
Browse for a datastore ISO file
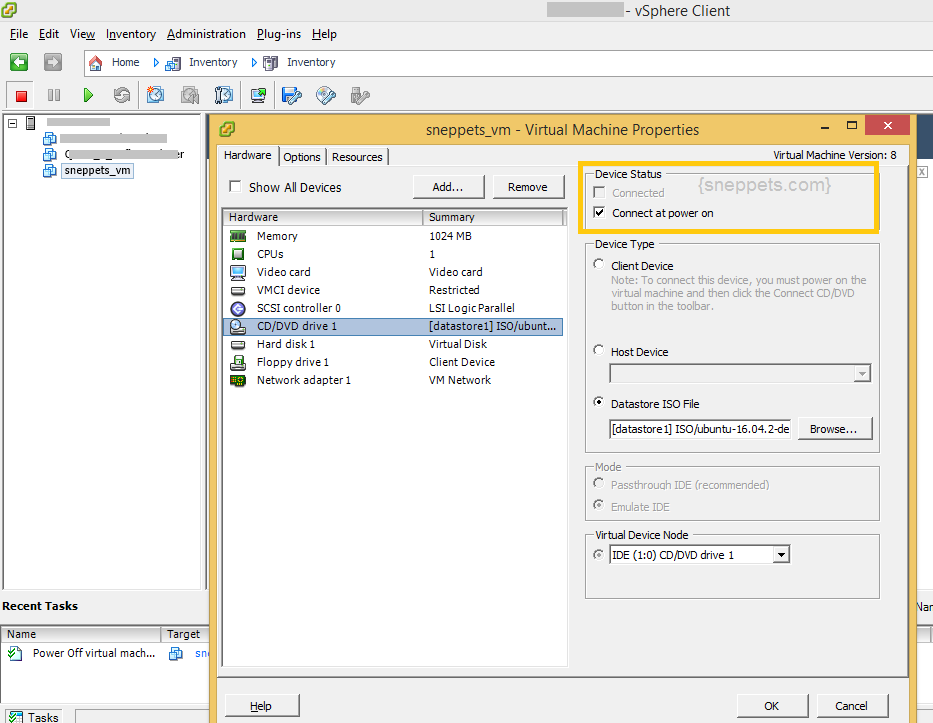[833, 428]
